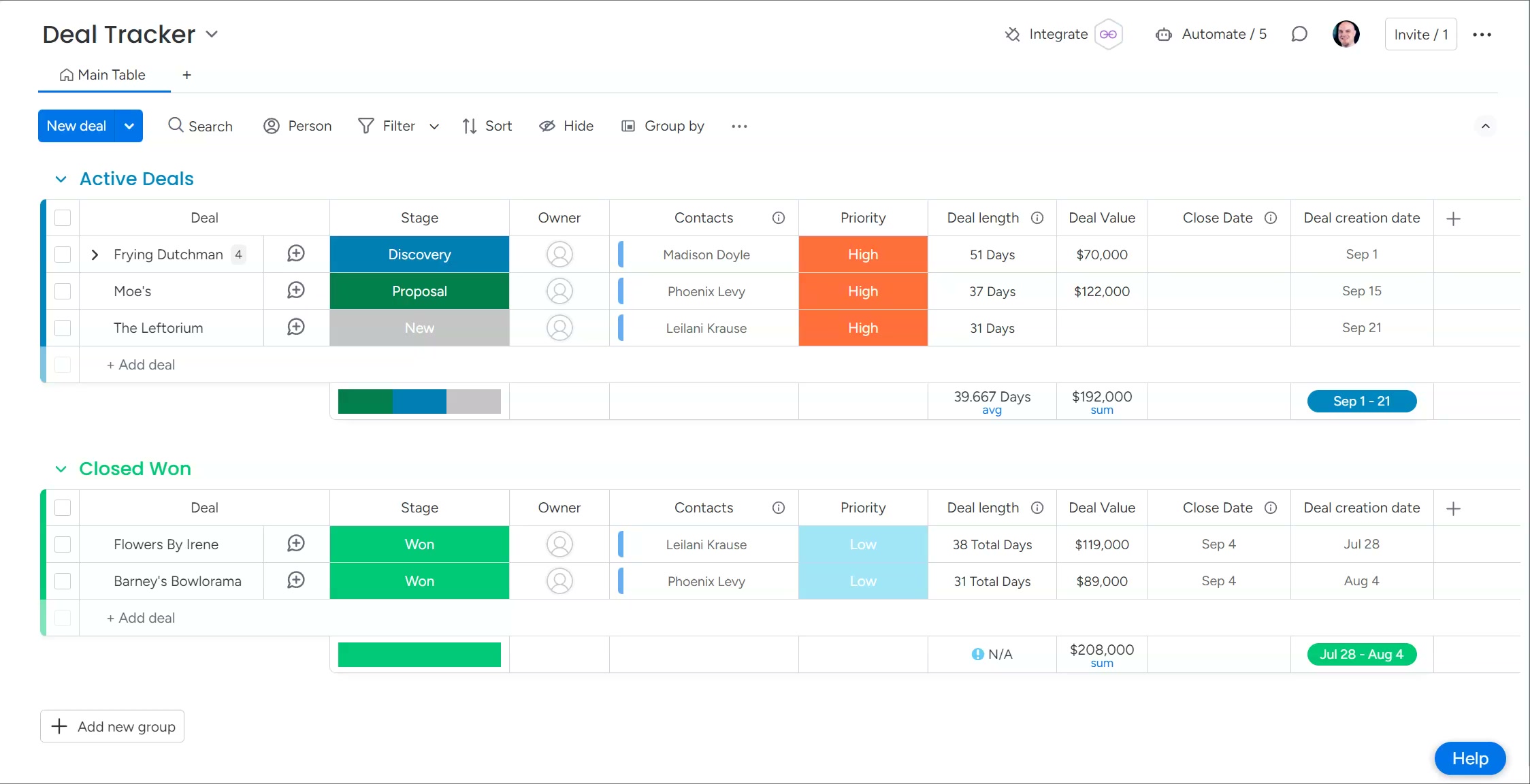Expand subitems for Frying Dutchman

(95, 254)
